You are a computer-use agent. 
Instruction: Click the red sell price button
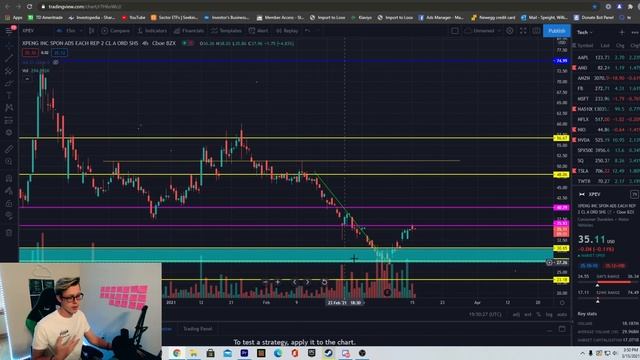point(30,53)
